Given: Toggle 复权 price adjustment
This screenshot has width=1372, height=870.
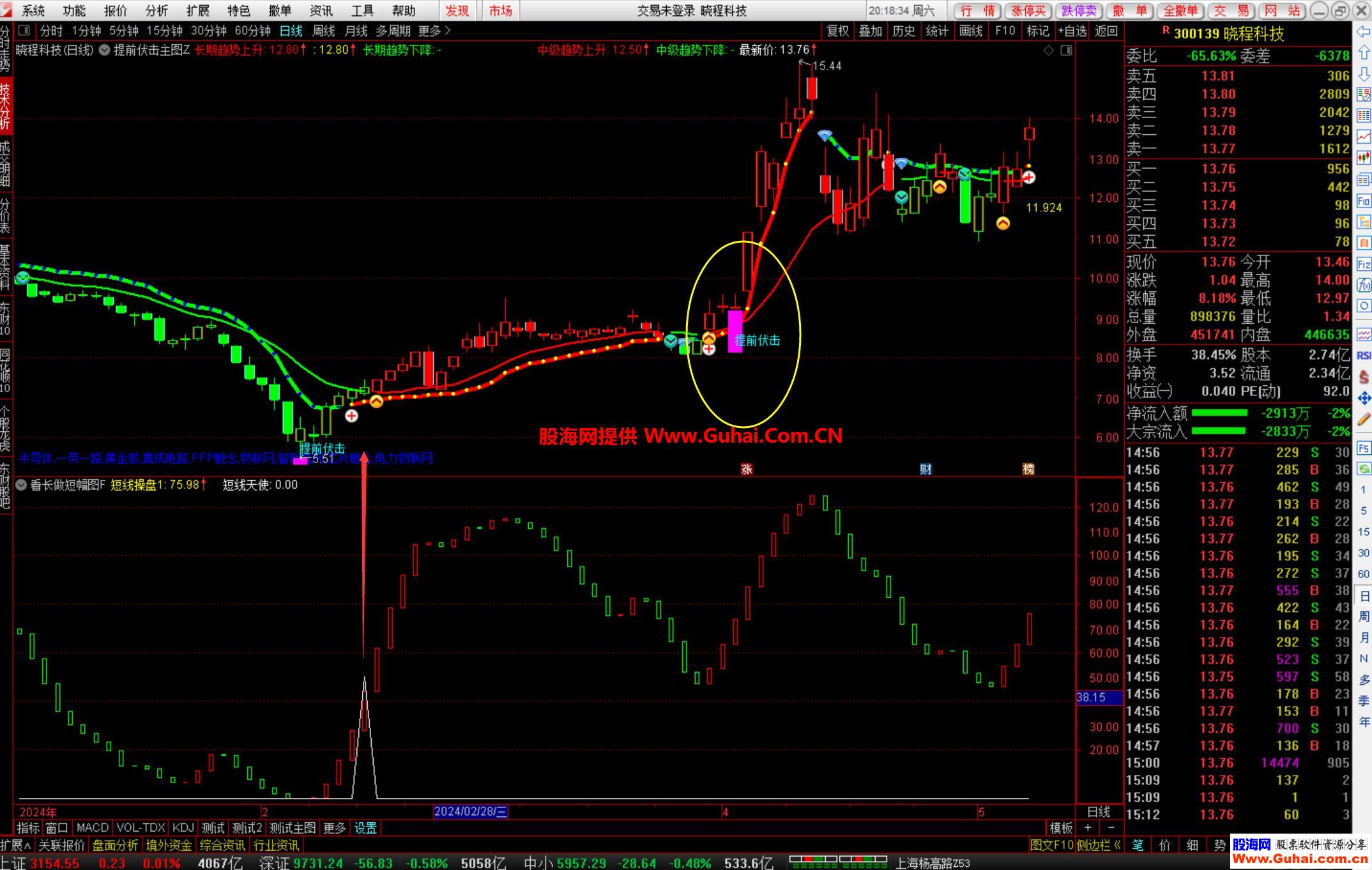Looking at the screenshot, I should tap(838, 31).
